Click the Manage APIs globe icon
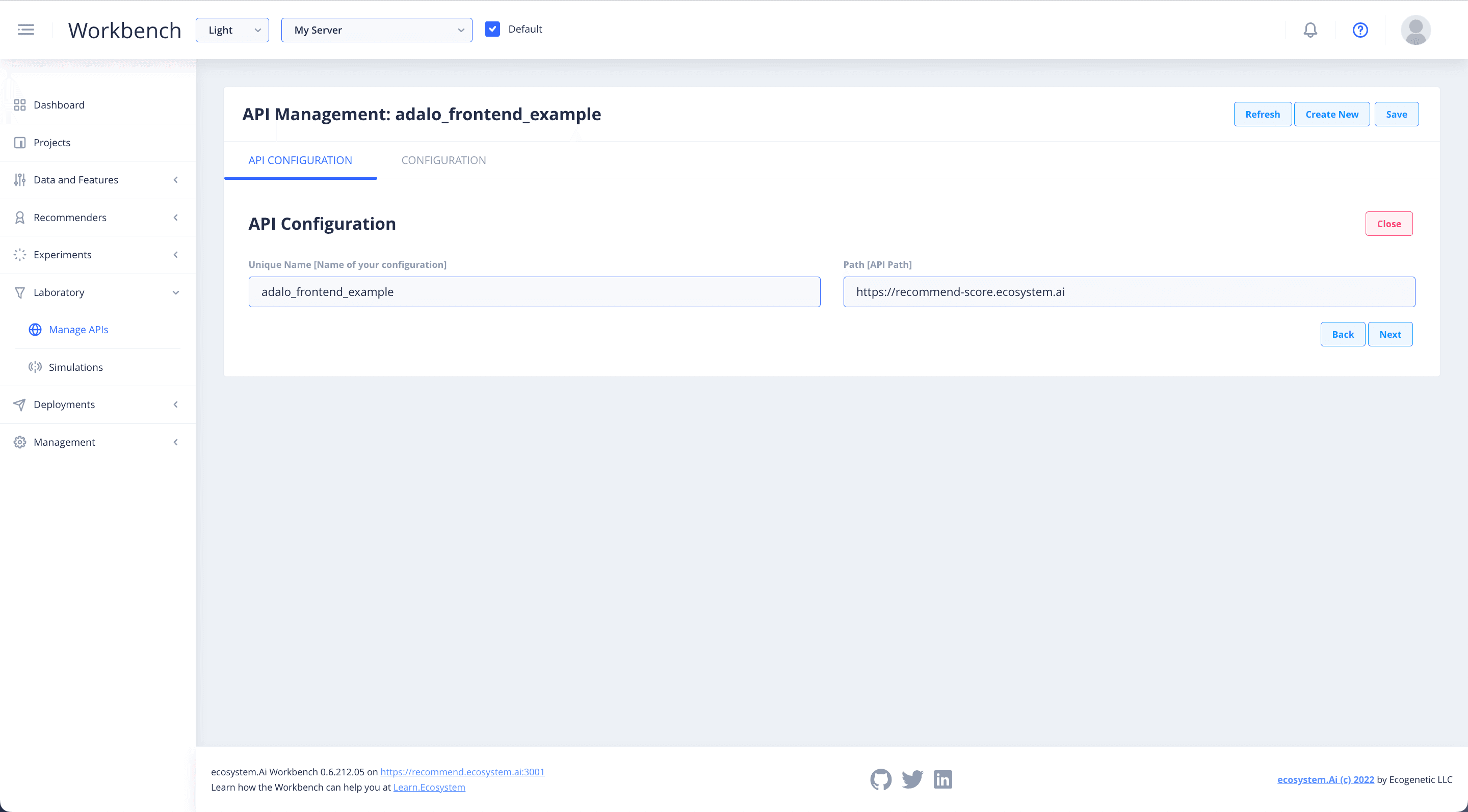Screen dimensions: 1468x812 (35, 329)
